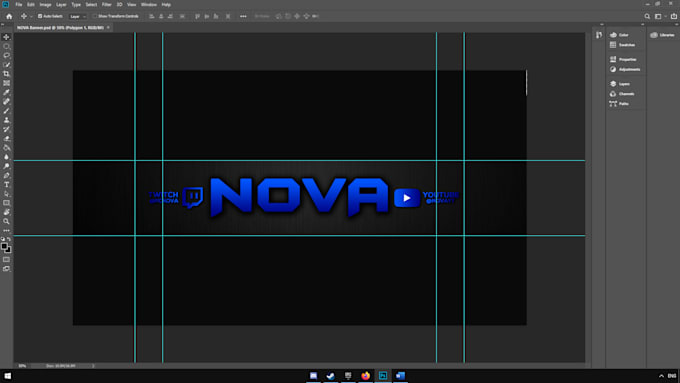Select the Eyedropper tool
Viewport: 680px width, 383px height.
[x=6, y=92]
